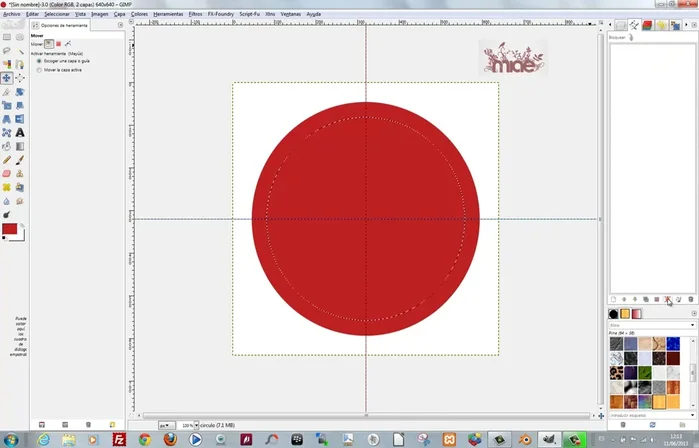This screenshot has width=699, height=448.
Task: Enable 'Mover la capa activa' option
Action: pos(39,71)
